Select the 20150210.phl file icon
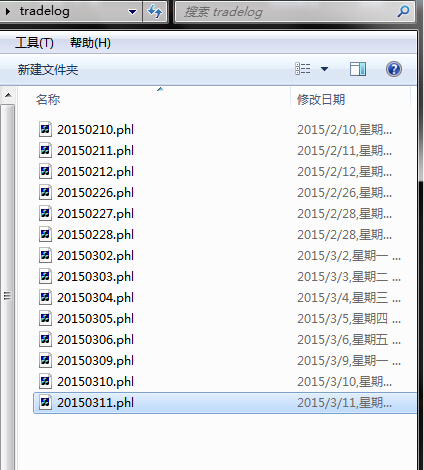 pos(45,129)
